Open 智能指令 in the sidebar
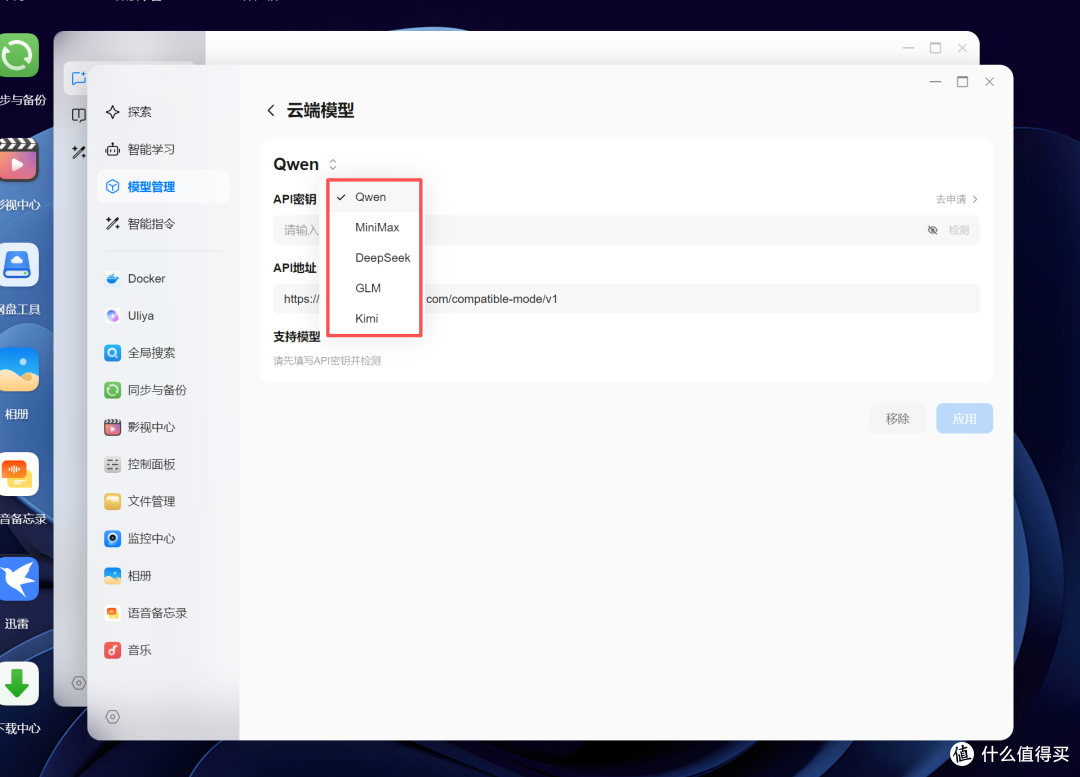This screenshot has width=1080, height=777. 163,224
